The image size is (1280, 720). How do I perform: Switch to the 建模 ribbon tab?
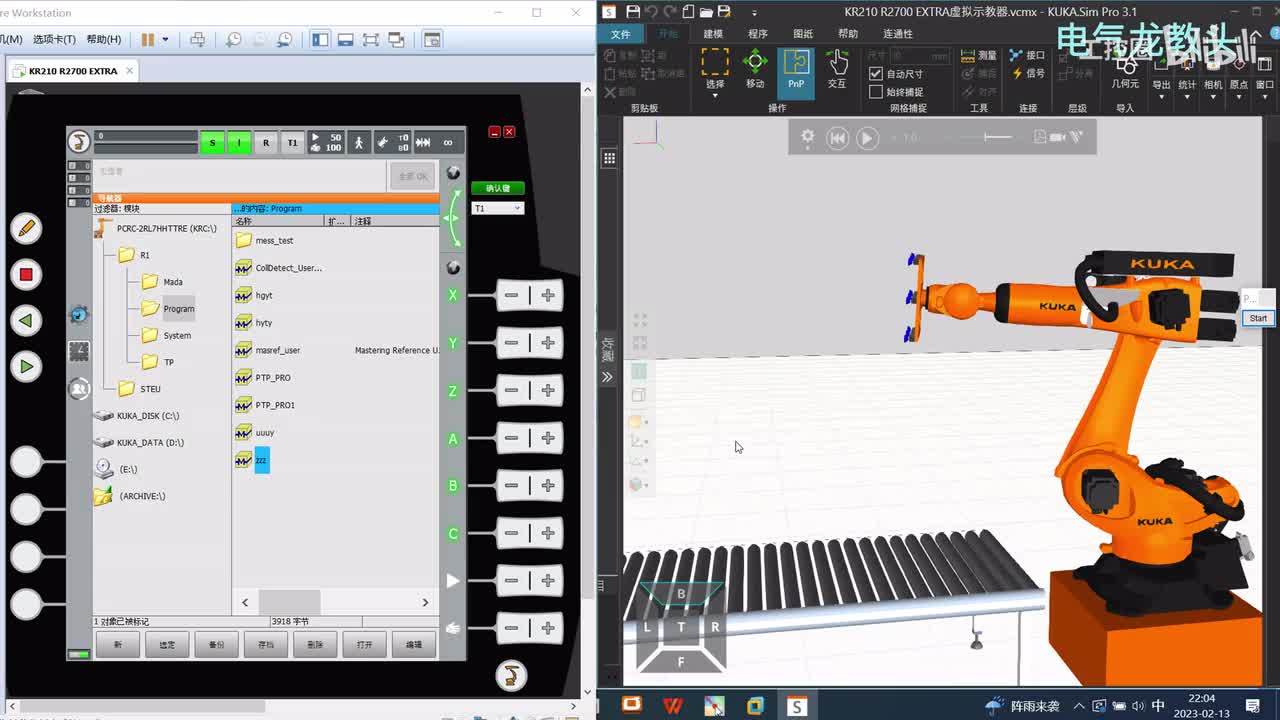tap(713, 34)
